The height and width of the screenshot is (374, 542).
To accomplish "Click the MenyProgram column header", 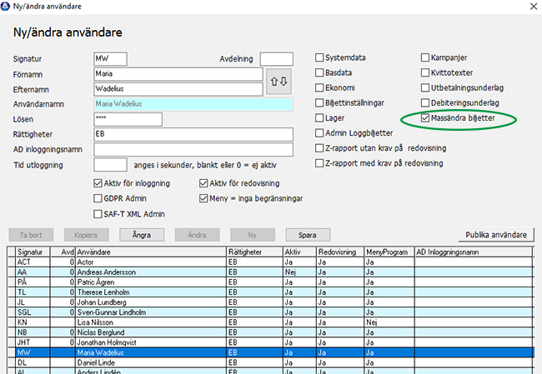I will click(x=389, y=252).
